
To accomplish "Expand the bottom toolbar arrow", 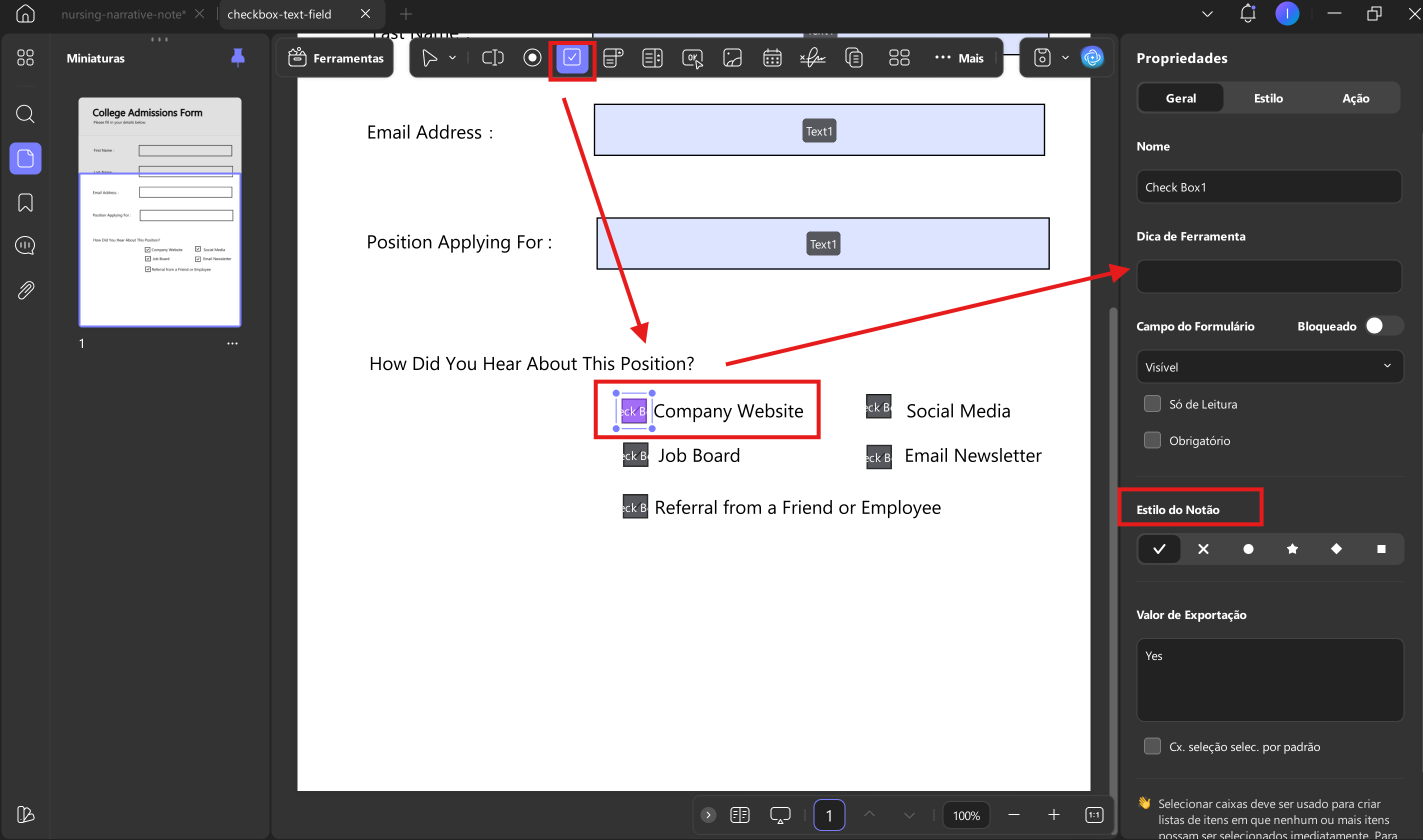I will click(708, 815).
